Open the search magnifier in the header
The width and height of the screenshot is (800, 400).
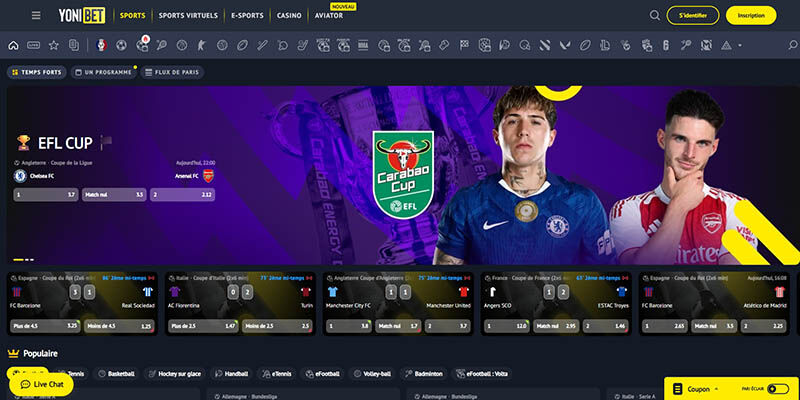point(655,15)
